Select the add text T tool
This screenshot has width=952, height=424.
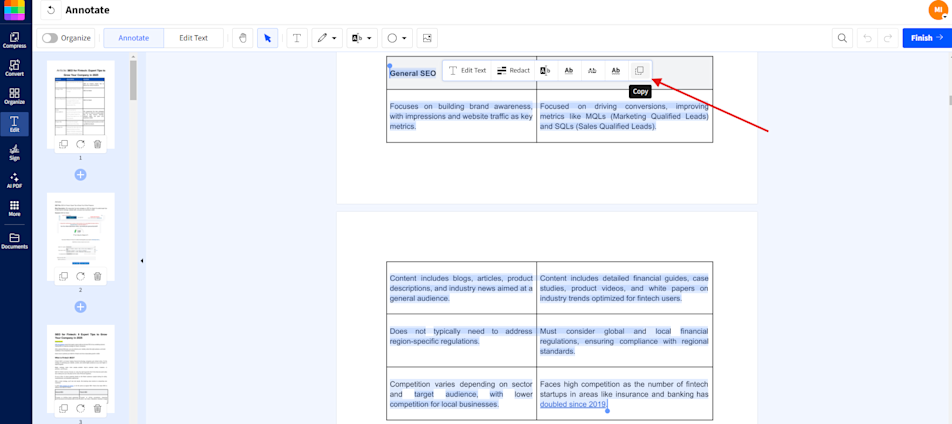[x=297, y=38]
